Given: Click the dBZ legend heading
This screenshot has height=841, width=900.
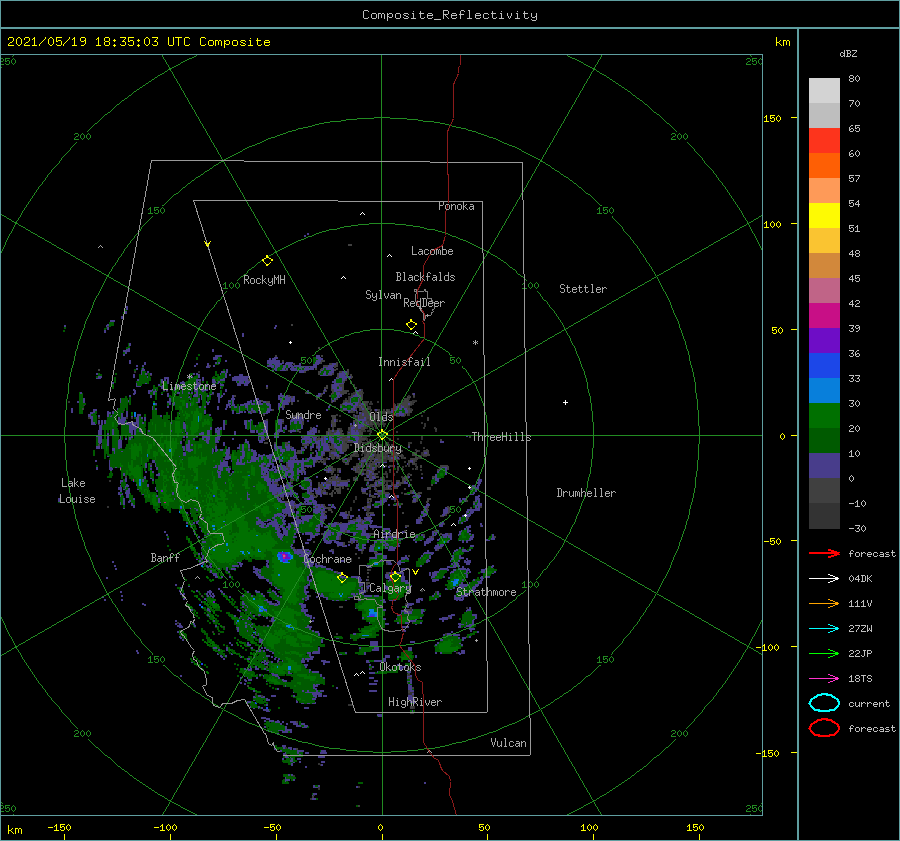Looking at the screenshot, I should (x=848, y=53).
